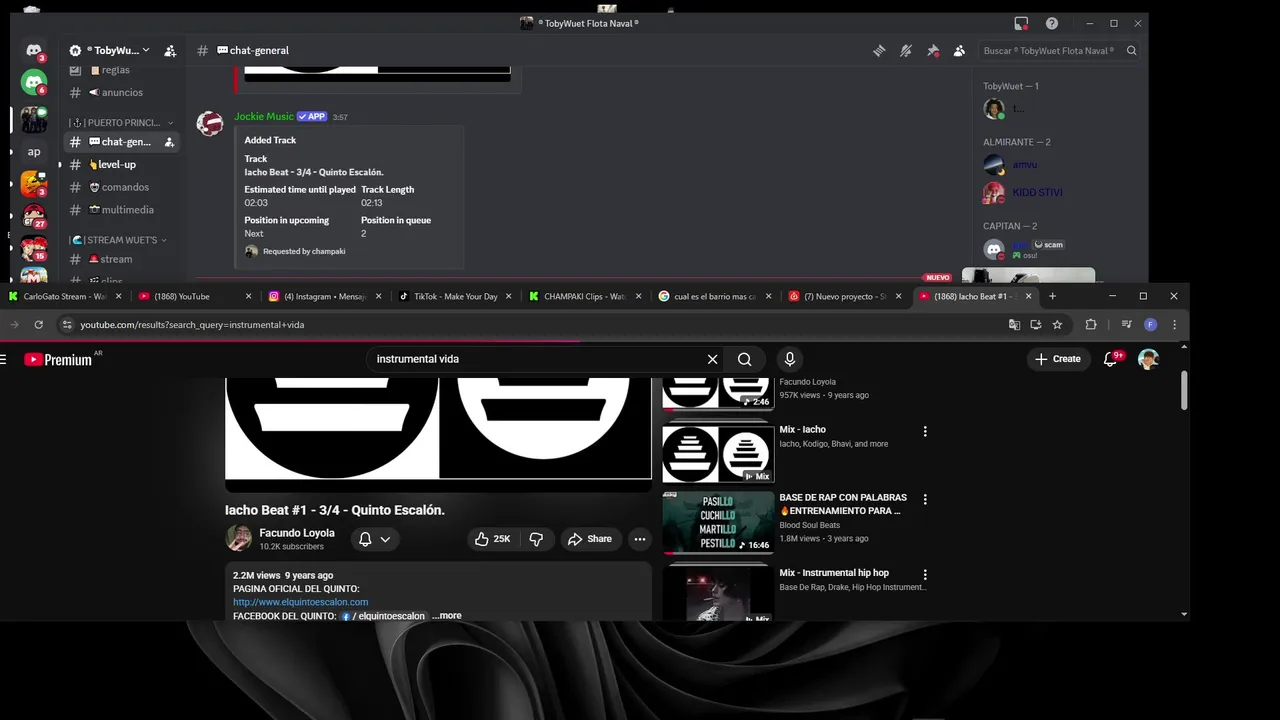The image size is (1280, 720).
Task: Reload the YouTube page
Action: point(38,324)
